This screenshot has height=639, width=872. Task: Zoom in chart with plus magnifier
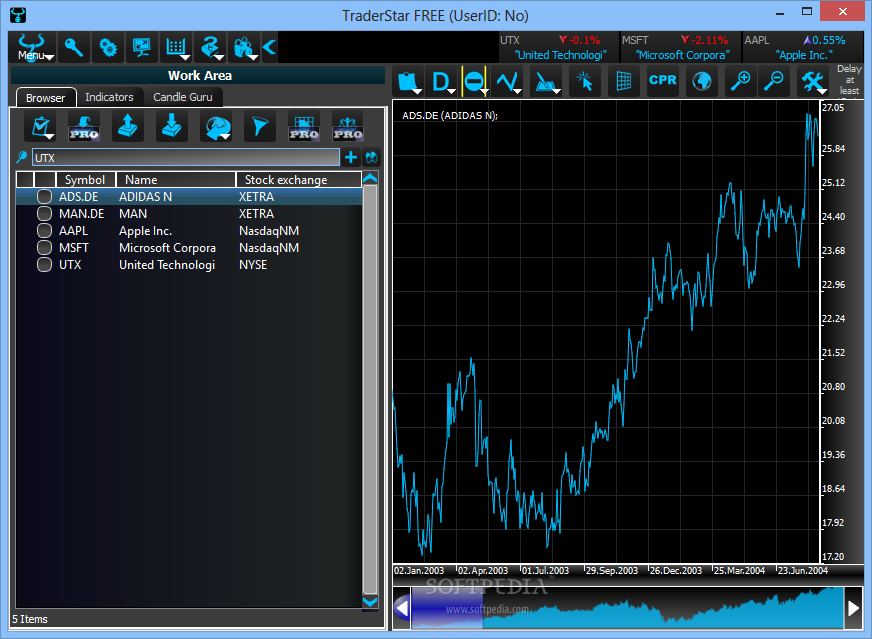[x=740, y=82]
